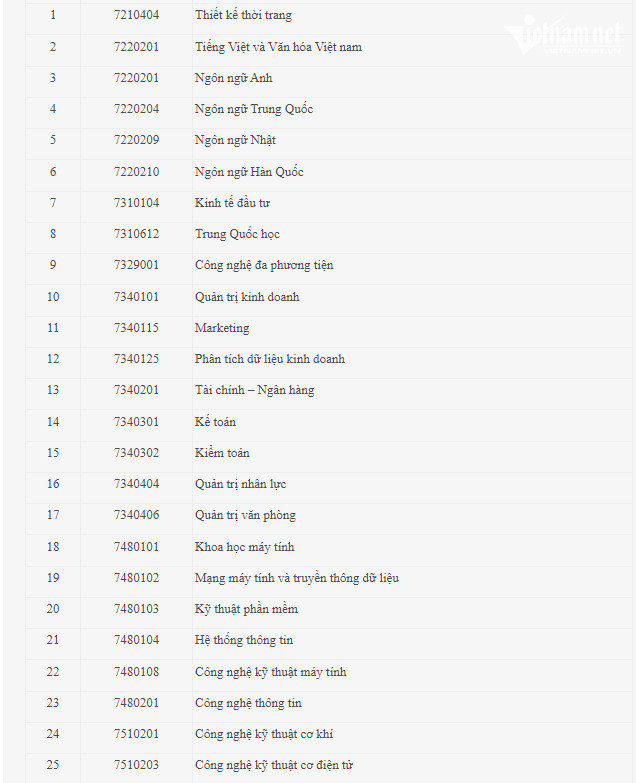Screen dimensions: 636x783
Task: Click code 7480104 for Hệ thống thông tin
Action: (x=136, y=640)
